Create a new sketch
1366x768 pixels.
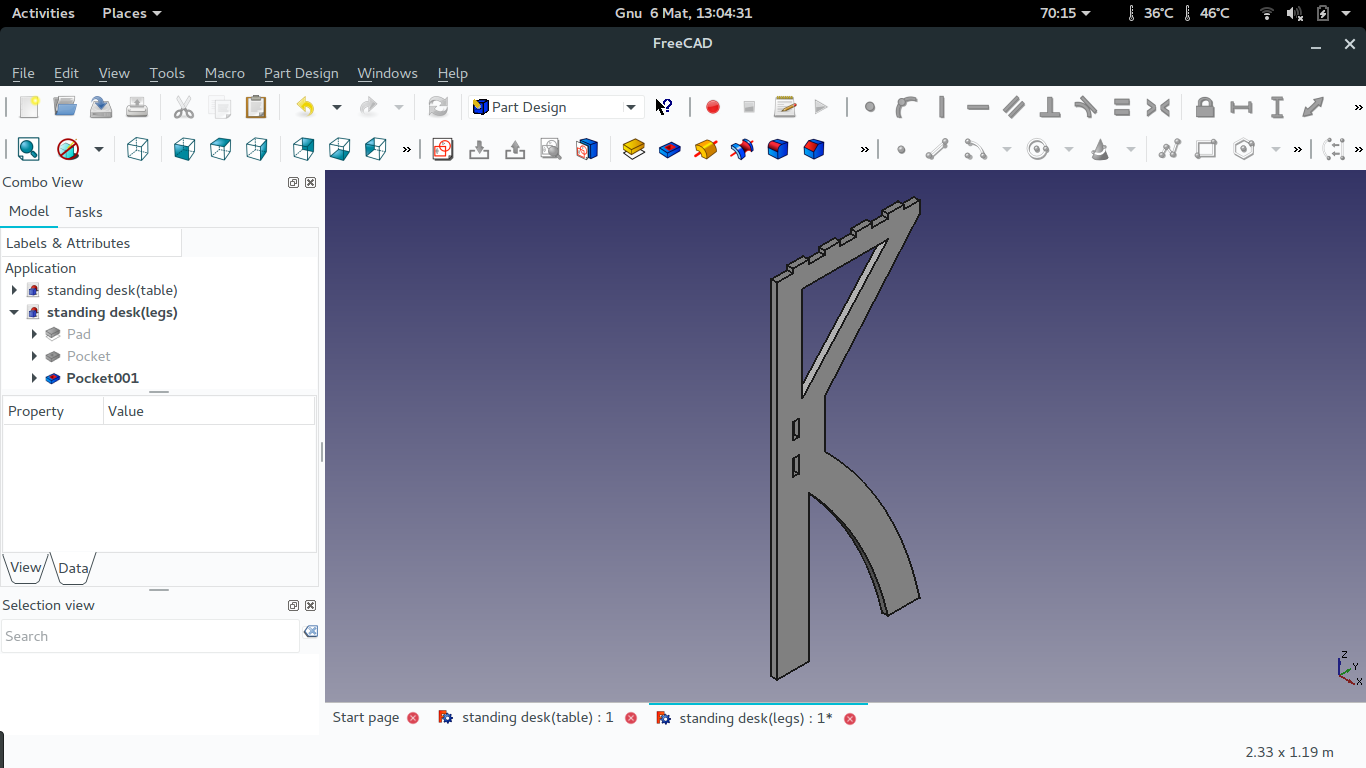tap(443, 148)
